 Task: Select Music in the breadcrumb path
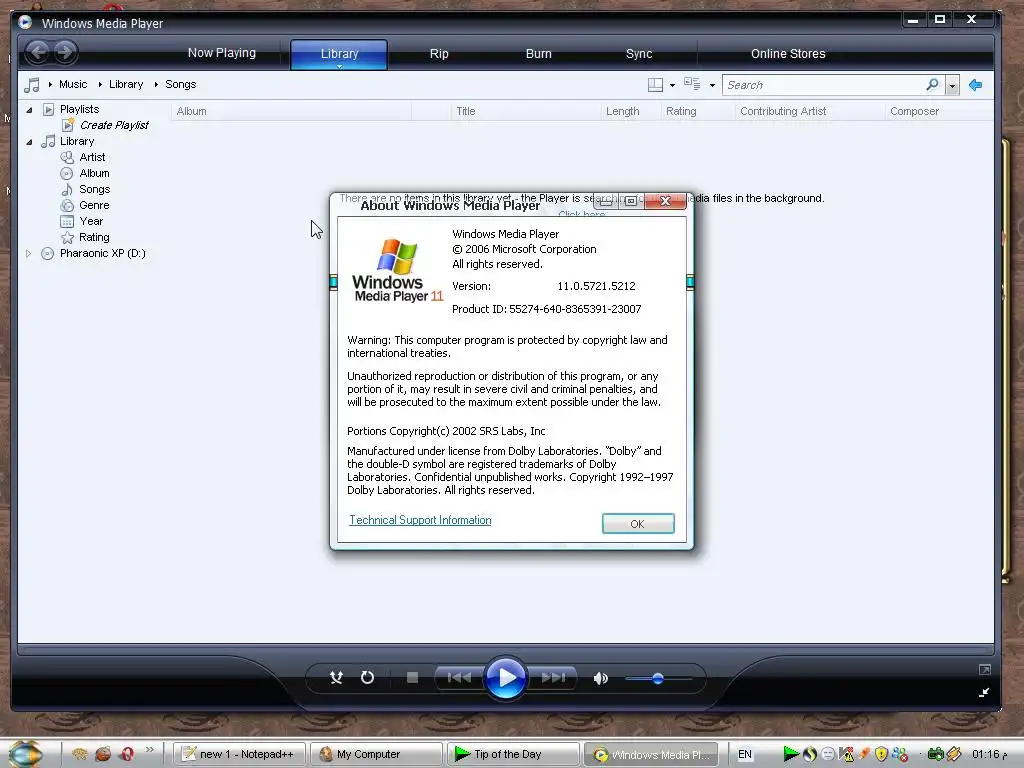click(x=72, y=84)
